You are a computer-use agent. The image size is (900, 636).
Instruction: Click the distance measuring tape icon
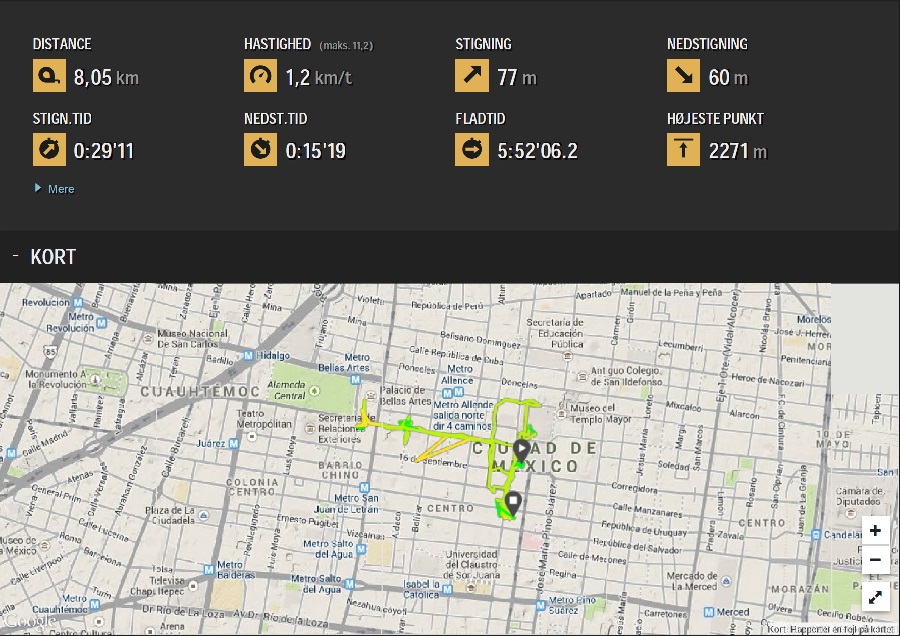click(49, 76)
